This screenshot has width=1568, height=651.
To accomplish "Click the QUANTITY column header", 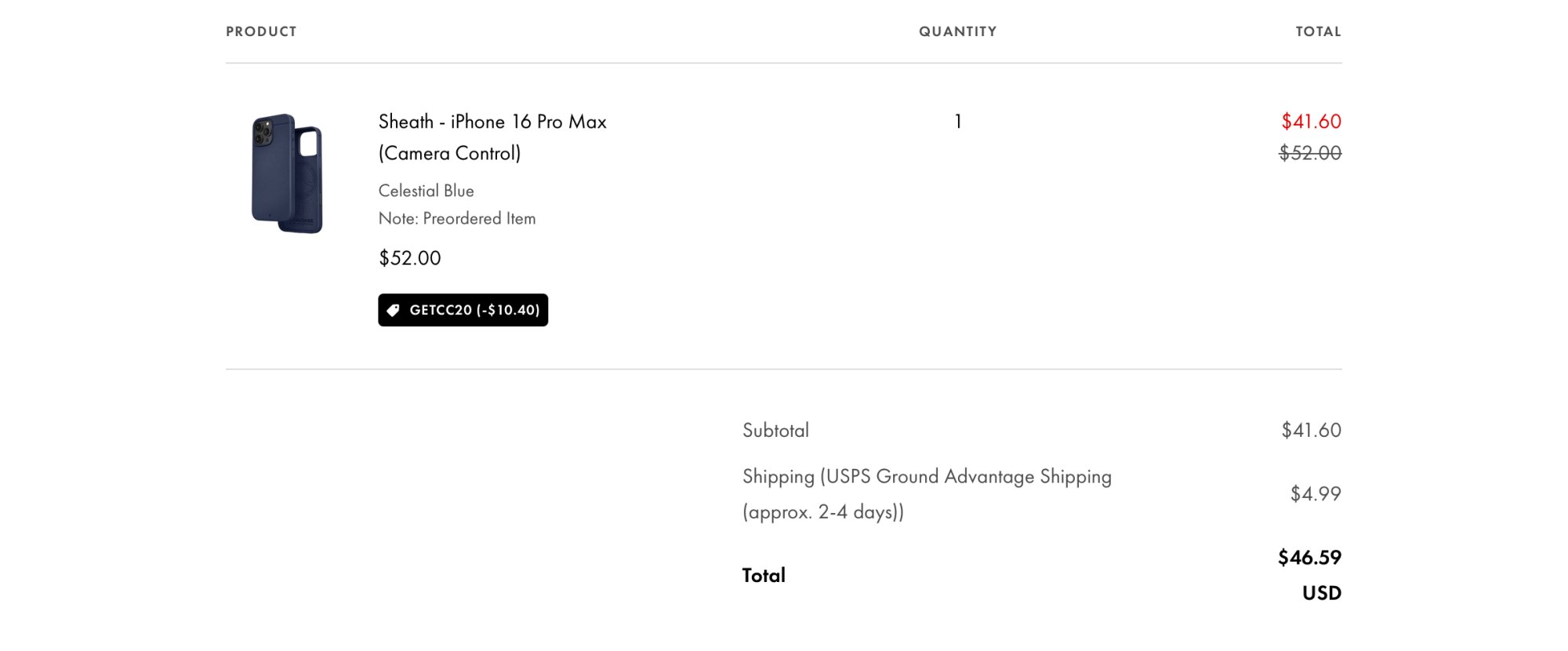I will point(957,31).
